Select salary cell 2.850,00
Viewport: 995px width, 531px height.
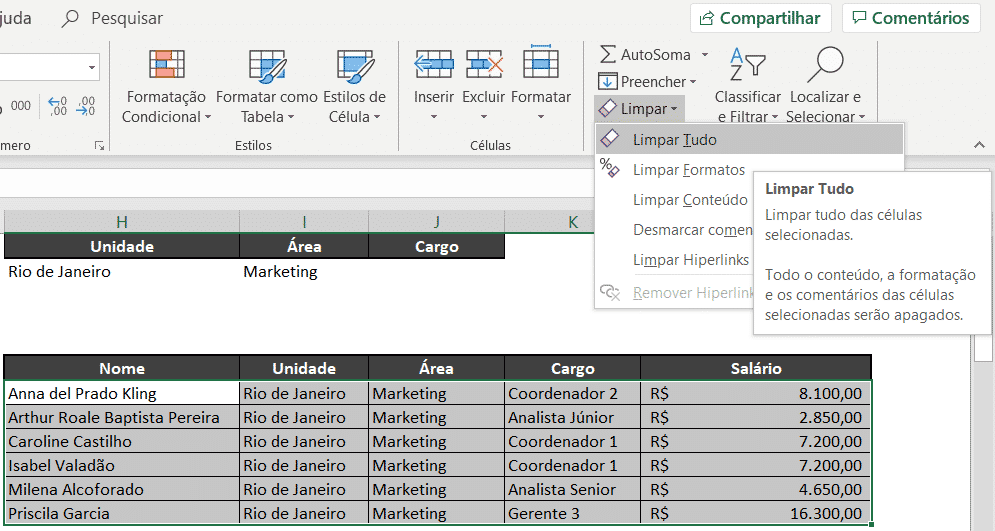point(756,417)
